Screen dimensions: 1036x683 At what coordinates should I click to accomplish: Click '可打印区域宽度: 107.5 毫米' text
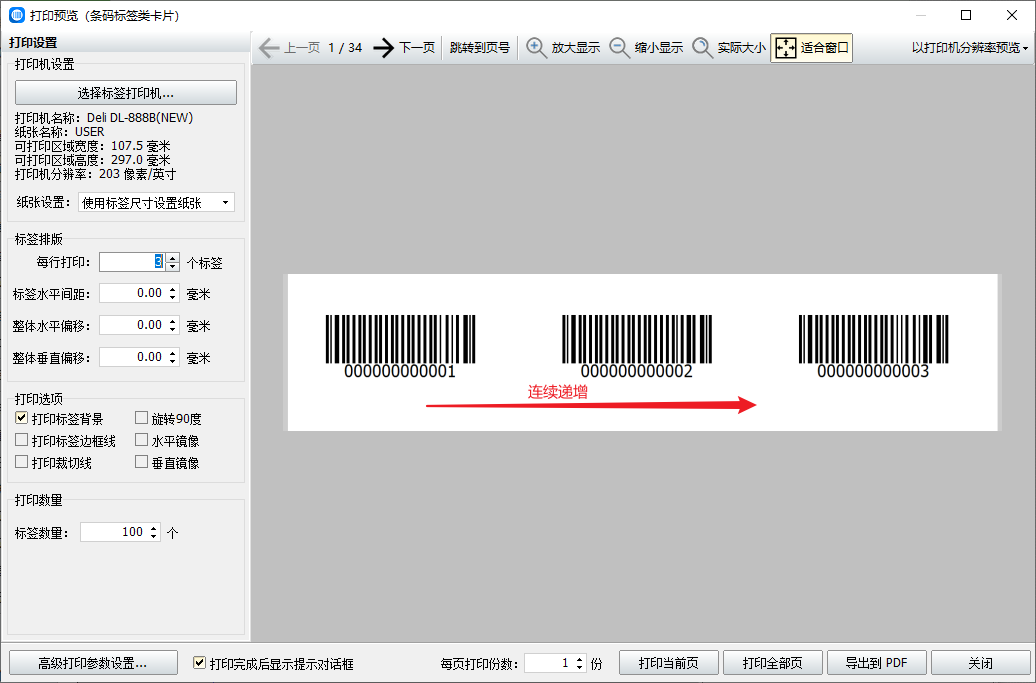click(x=92, y=146)
